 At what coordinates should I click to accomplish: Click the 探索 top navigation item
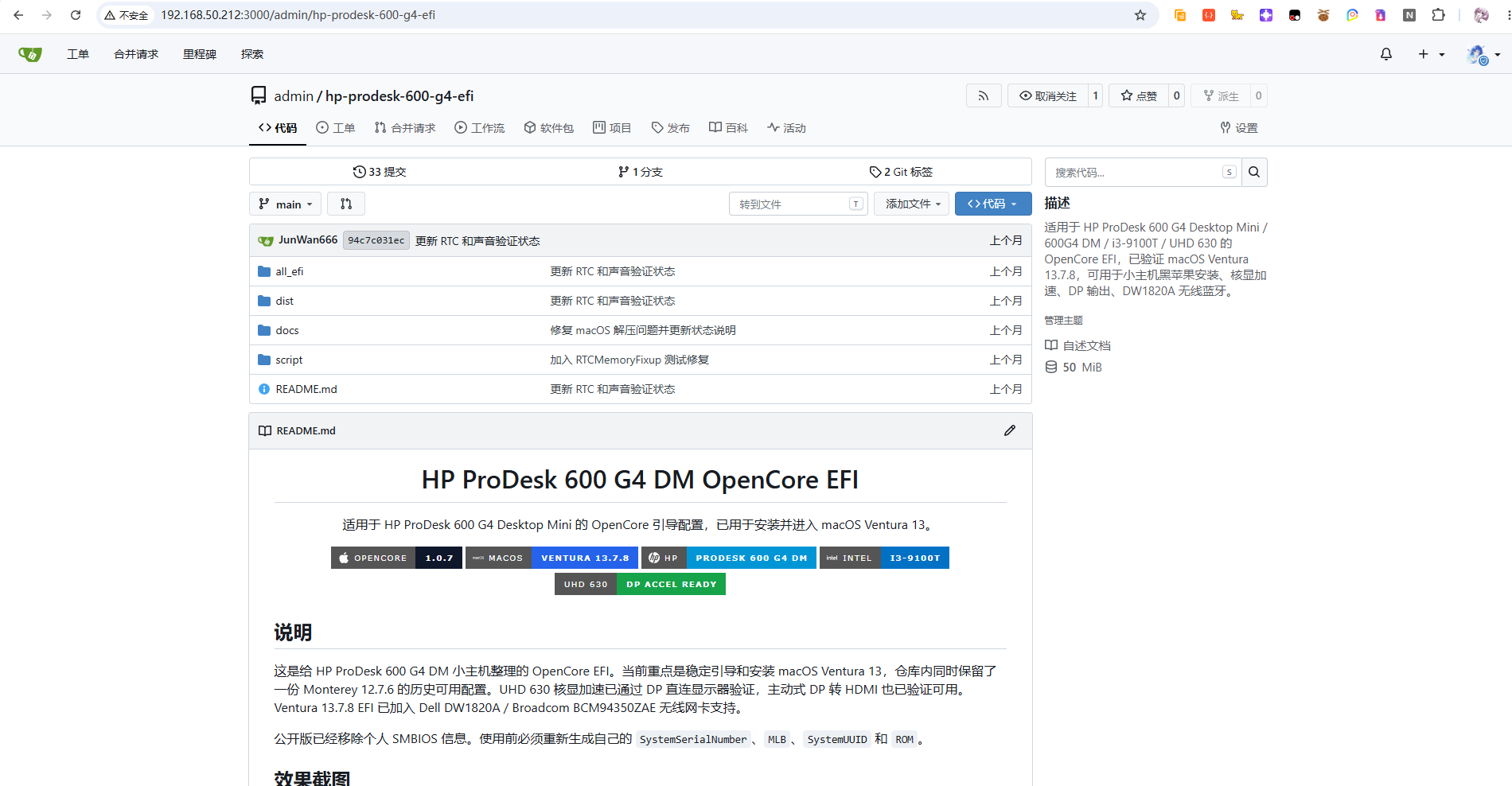(252, 54)
